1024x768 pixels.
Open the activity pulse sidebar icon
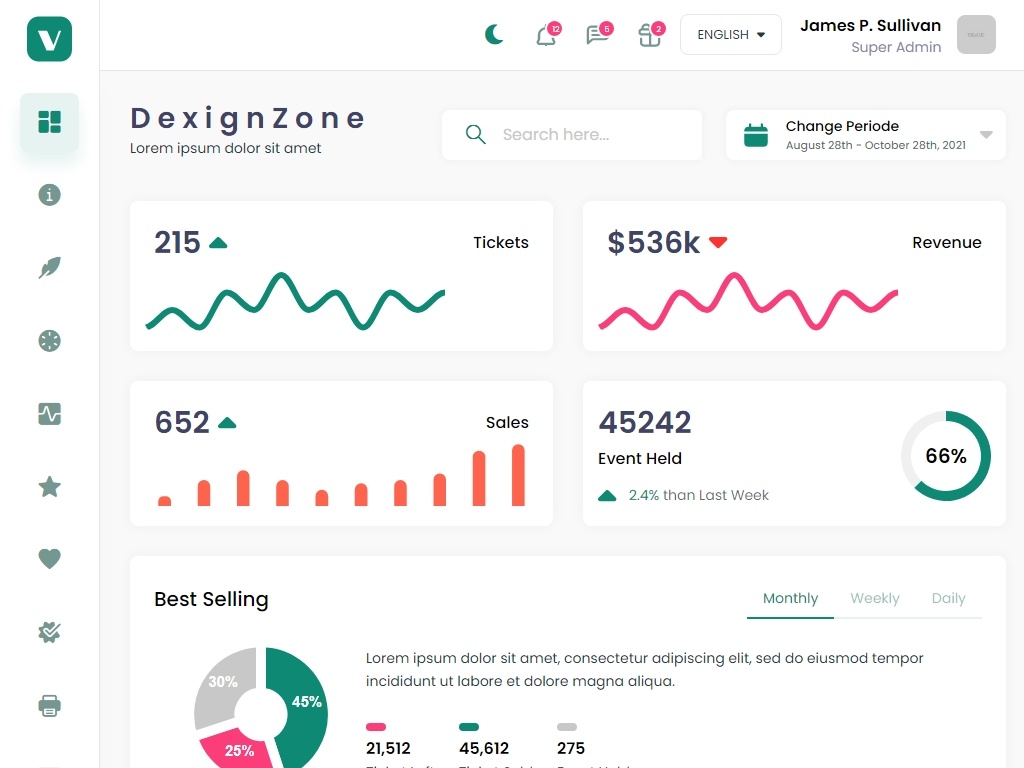(x=50, y=414)
